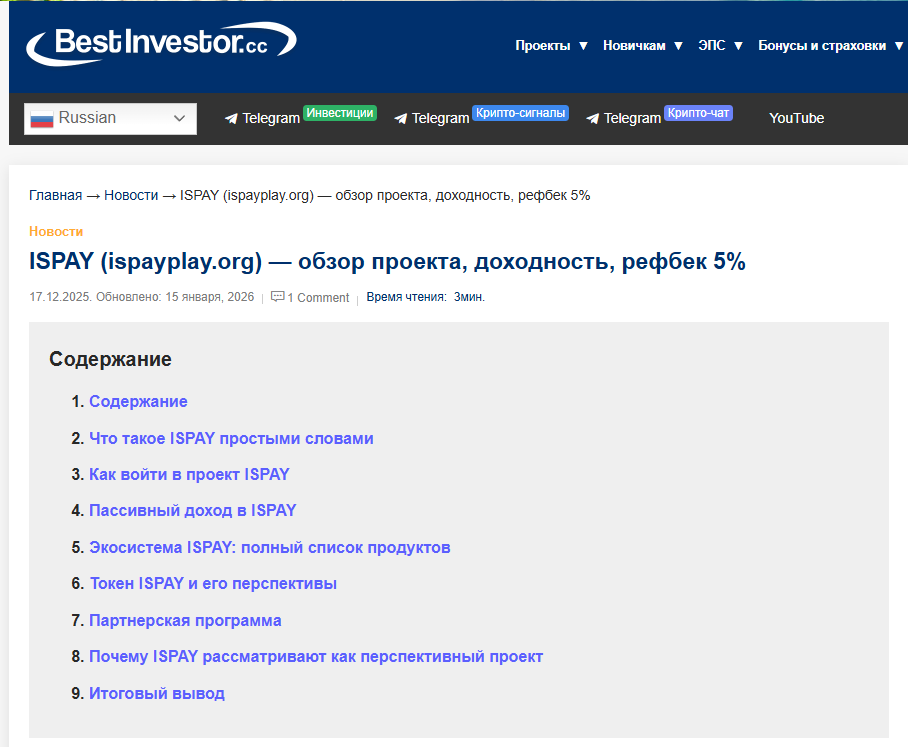Go to Главная in breadcrumbs
This screenshot has height=747, width=908.
(x=56, y=195)
